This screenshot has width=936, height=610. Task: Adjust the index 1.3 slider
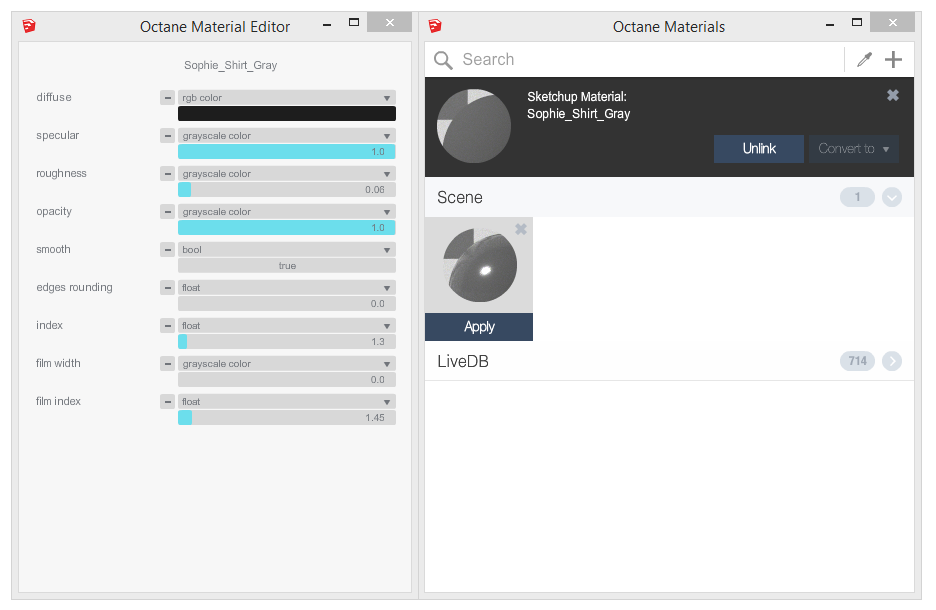coord(287,341)
